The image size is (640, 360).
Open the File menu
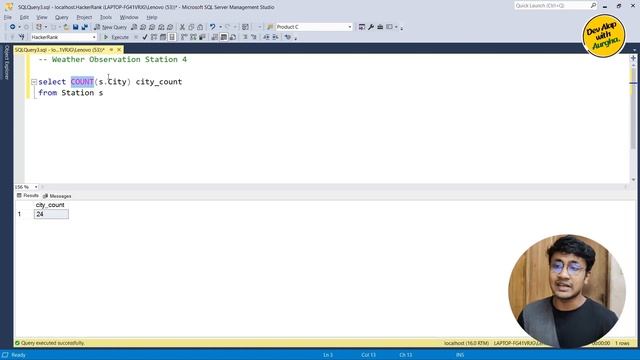[8, 18]
